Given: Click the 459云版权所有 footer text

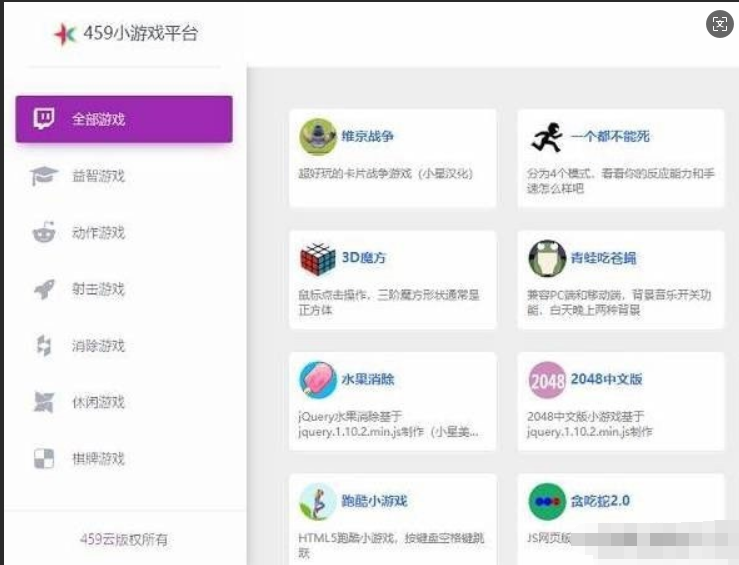Looking at the screenshot, I should pos(124,540).
